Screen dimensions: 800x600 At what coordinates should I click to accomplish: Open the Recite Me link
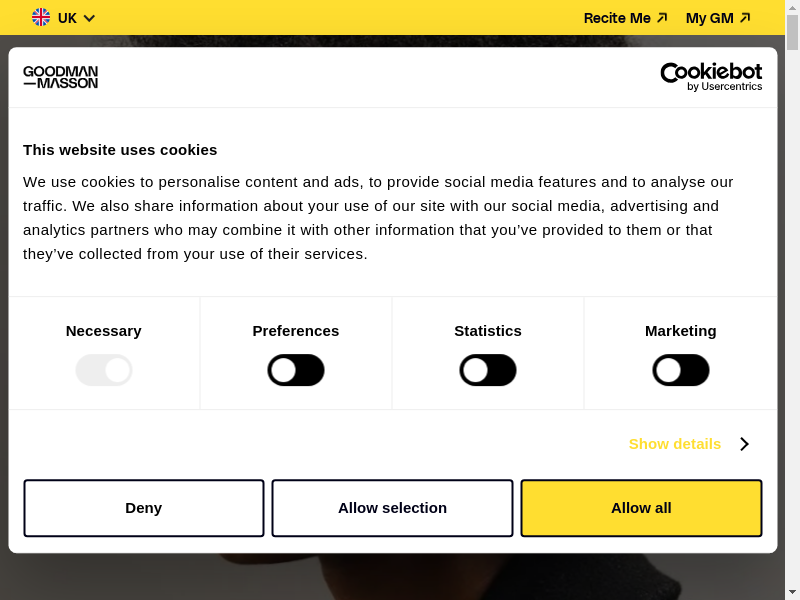point(617,18)
